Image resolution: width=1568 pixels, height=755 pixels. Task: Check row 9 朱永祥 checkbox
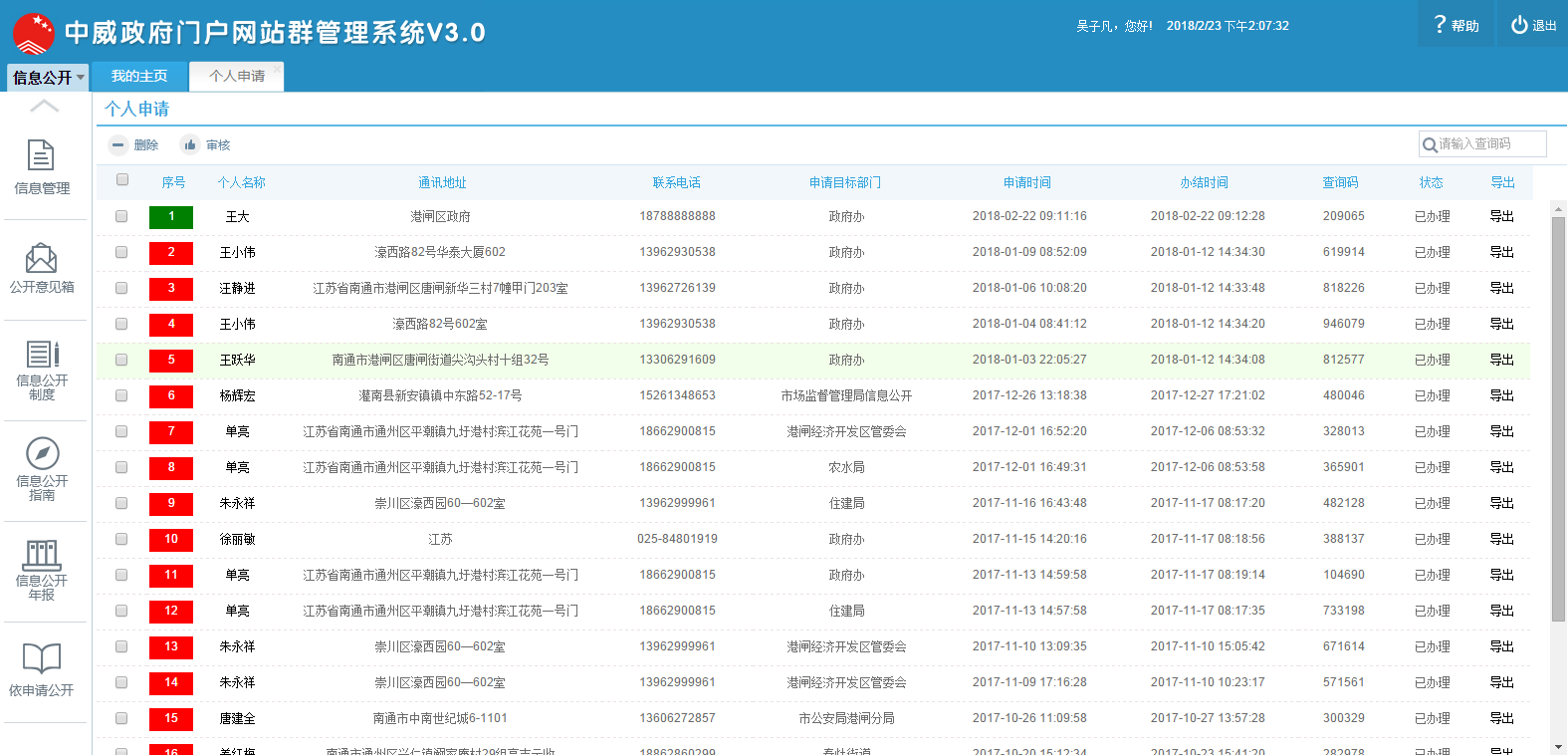tap(121, 503)
